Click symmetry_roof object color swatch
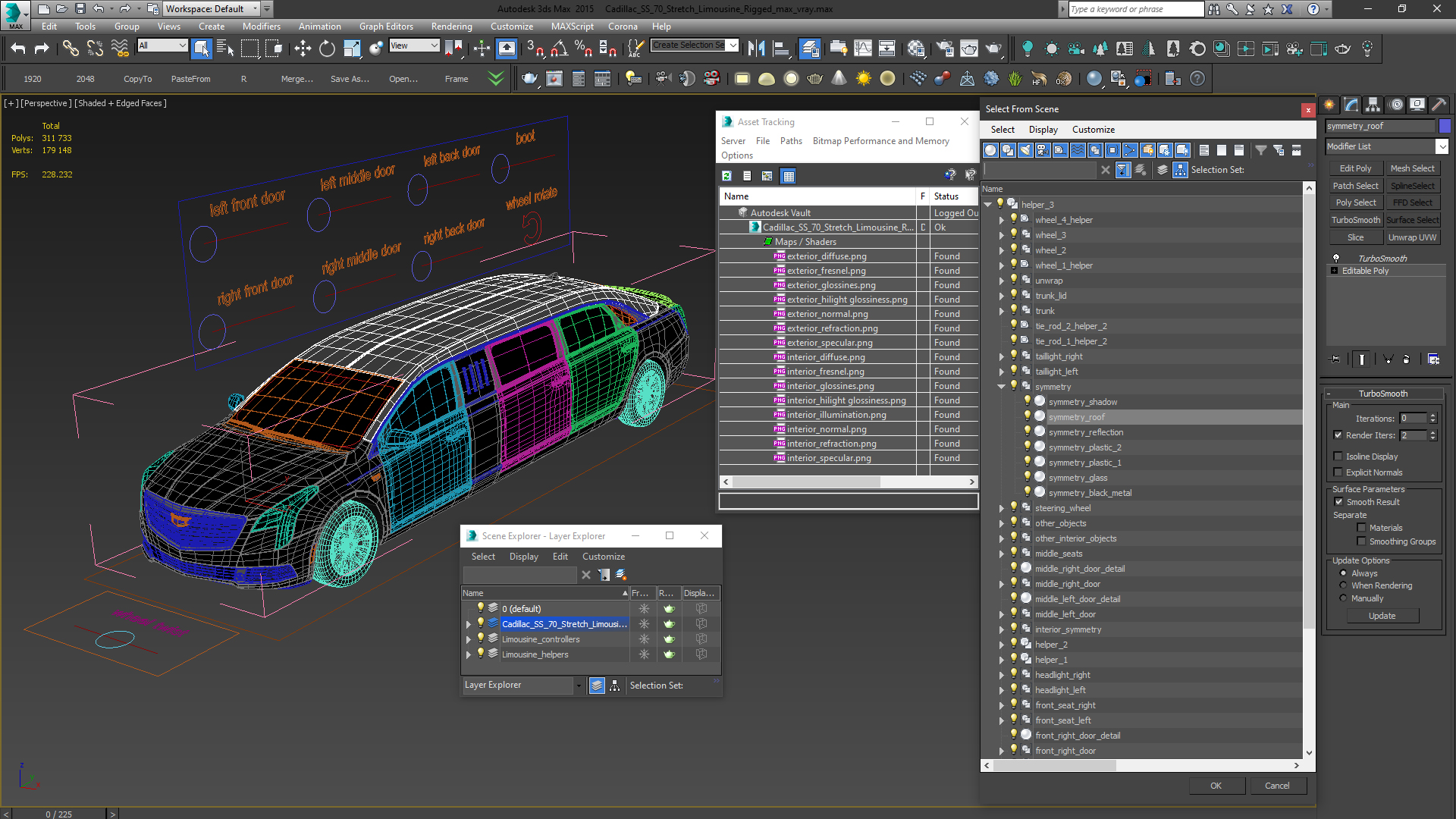Image resolution: width=1456 pixels, height=819 pixels. tap(1445, 126)
